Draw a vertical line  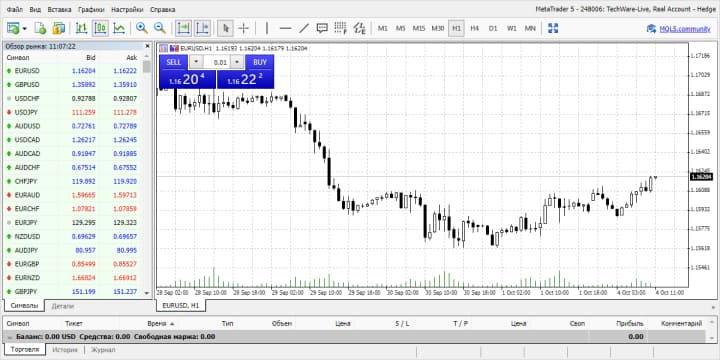[267, 28]
